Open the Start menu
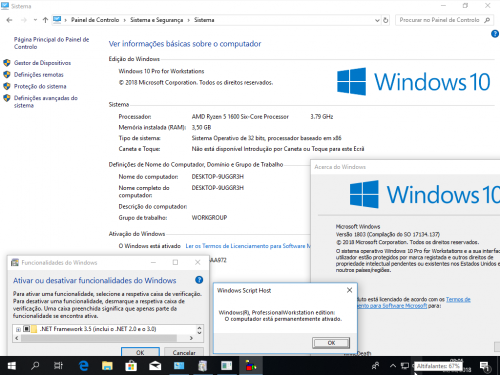Viewport: 500px width, 375px height. click(x=12, y=366)
